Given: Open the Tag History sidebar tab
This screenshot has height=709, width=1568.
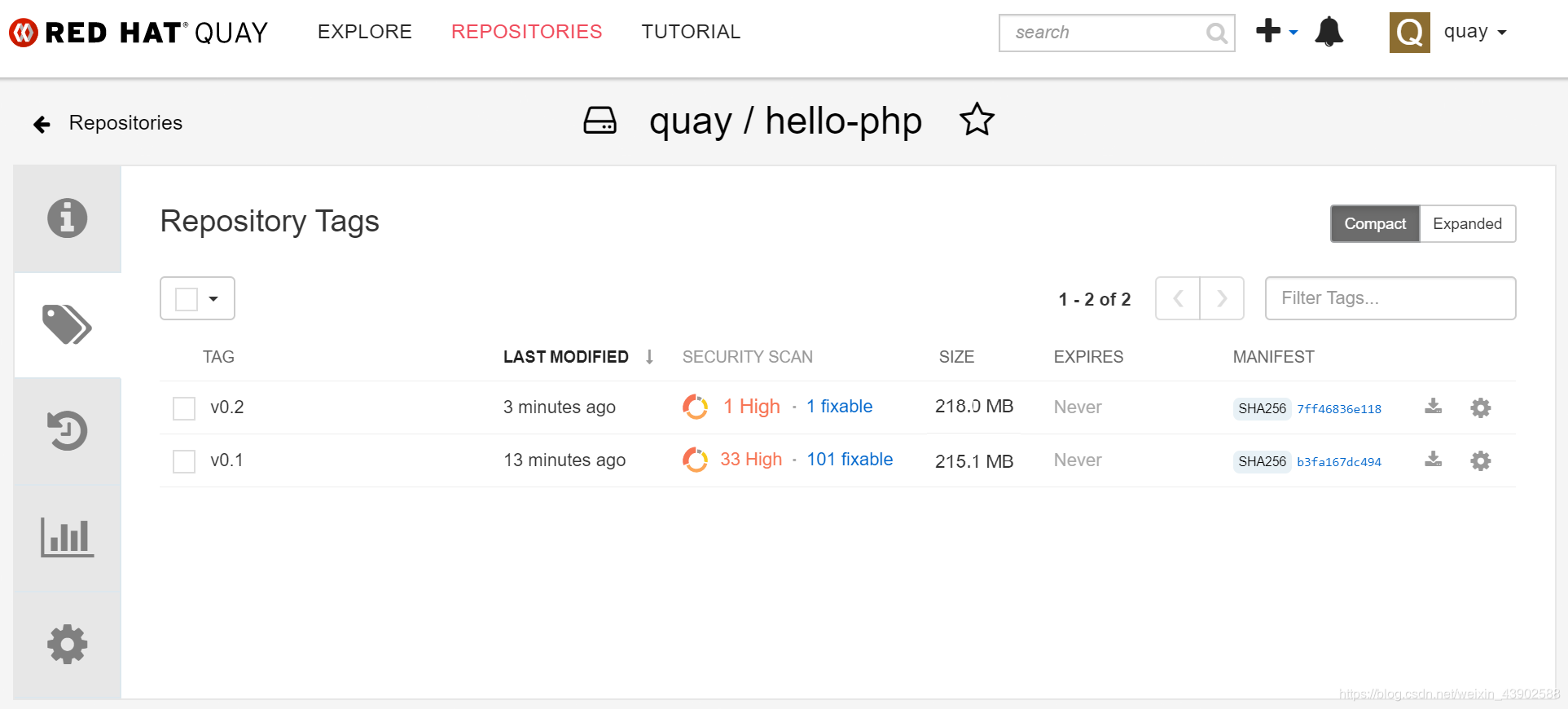Looking at the screenshot, I should 68,431.
